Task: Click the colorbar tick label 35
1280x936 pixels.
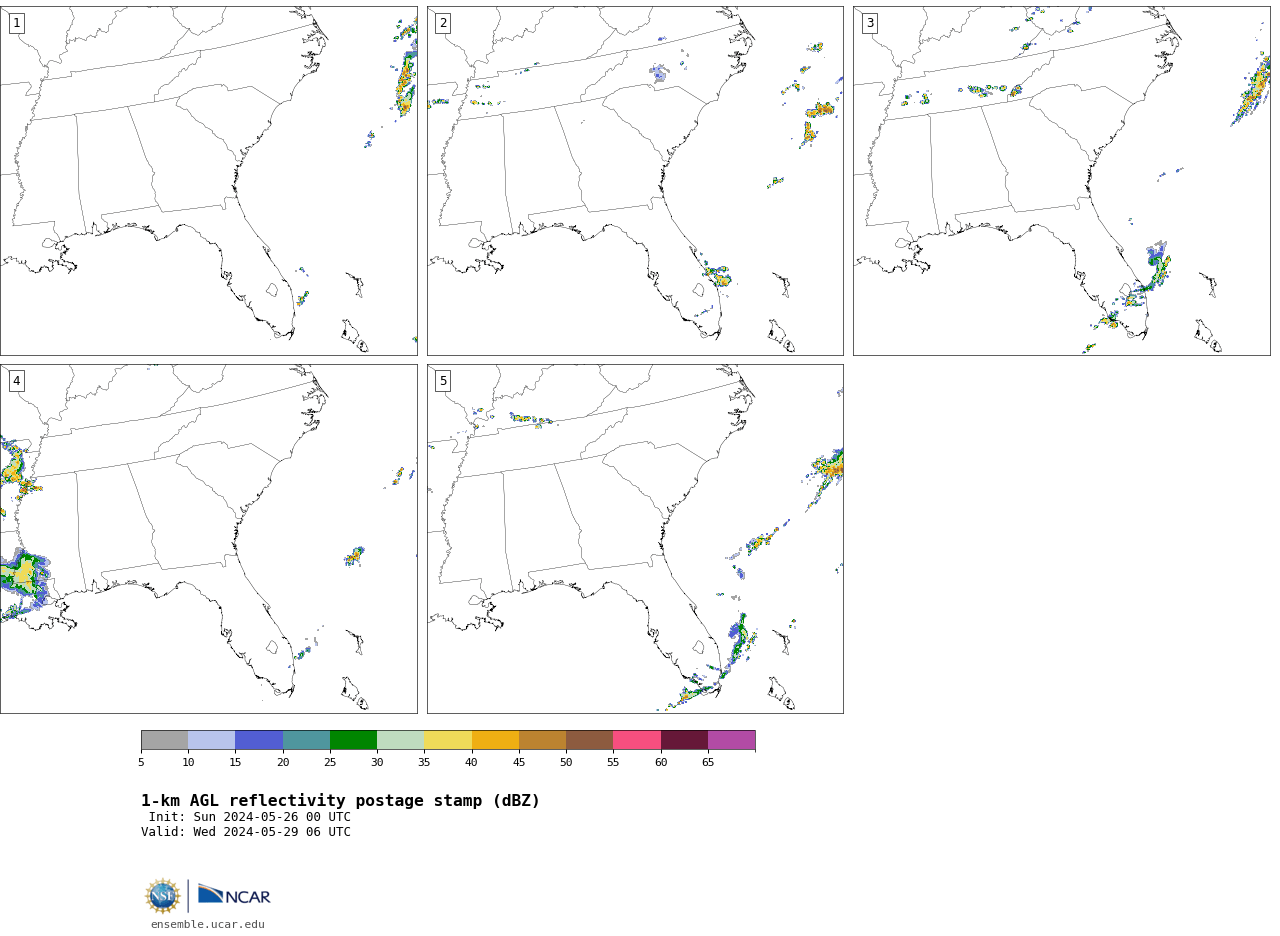Action: pos(424,763)
